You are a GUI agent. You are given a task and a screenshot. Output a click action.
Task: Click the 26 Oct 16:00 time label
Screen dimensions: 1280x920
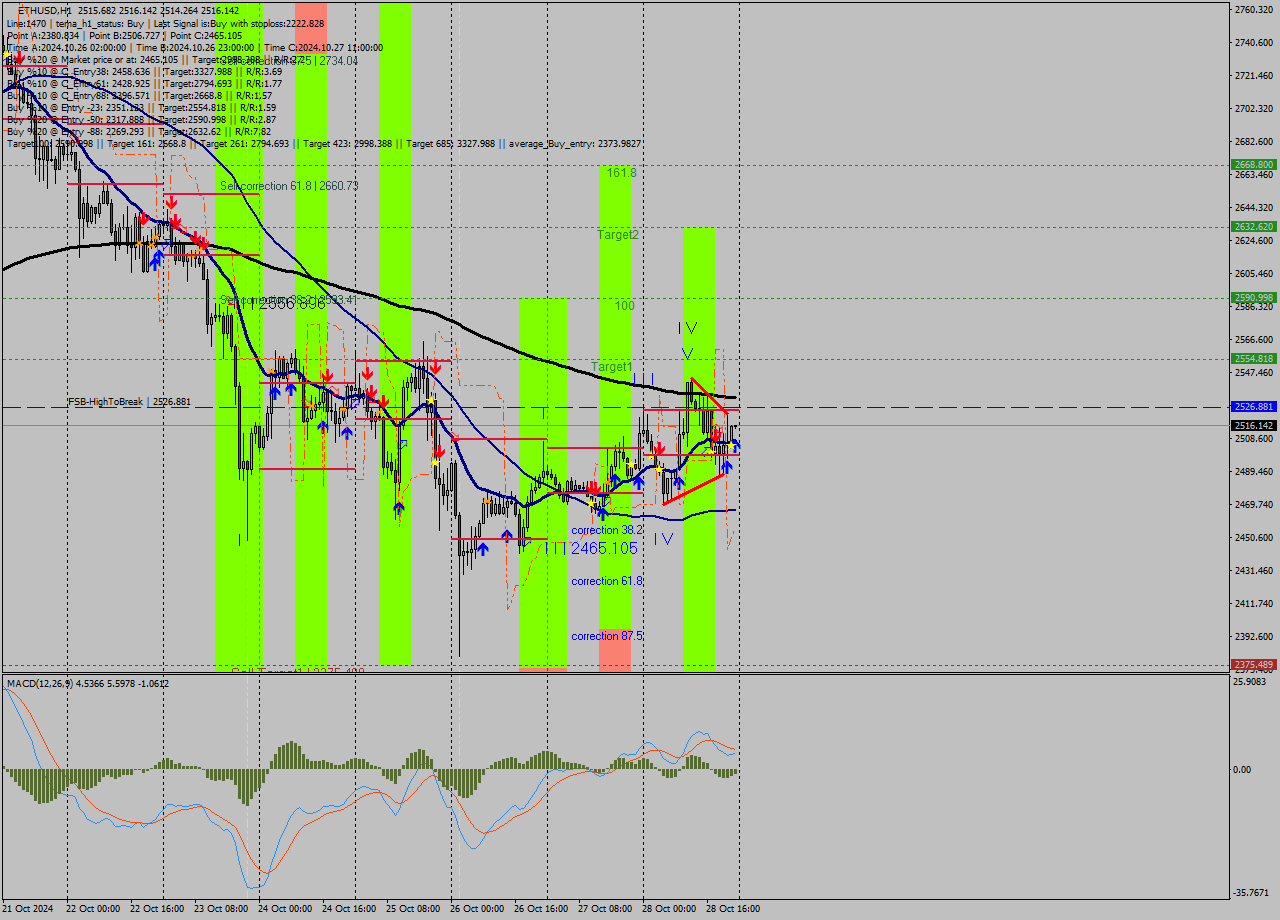pyautogui.click(x=541, y=909)
